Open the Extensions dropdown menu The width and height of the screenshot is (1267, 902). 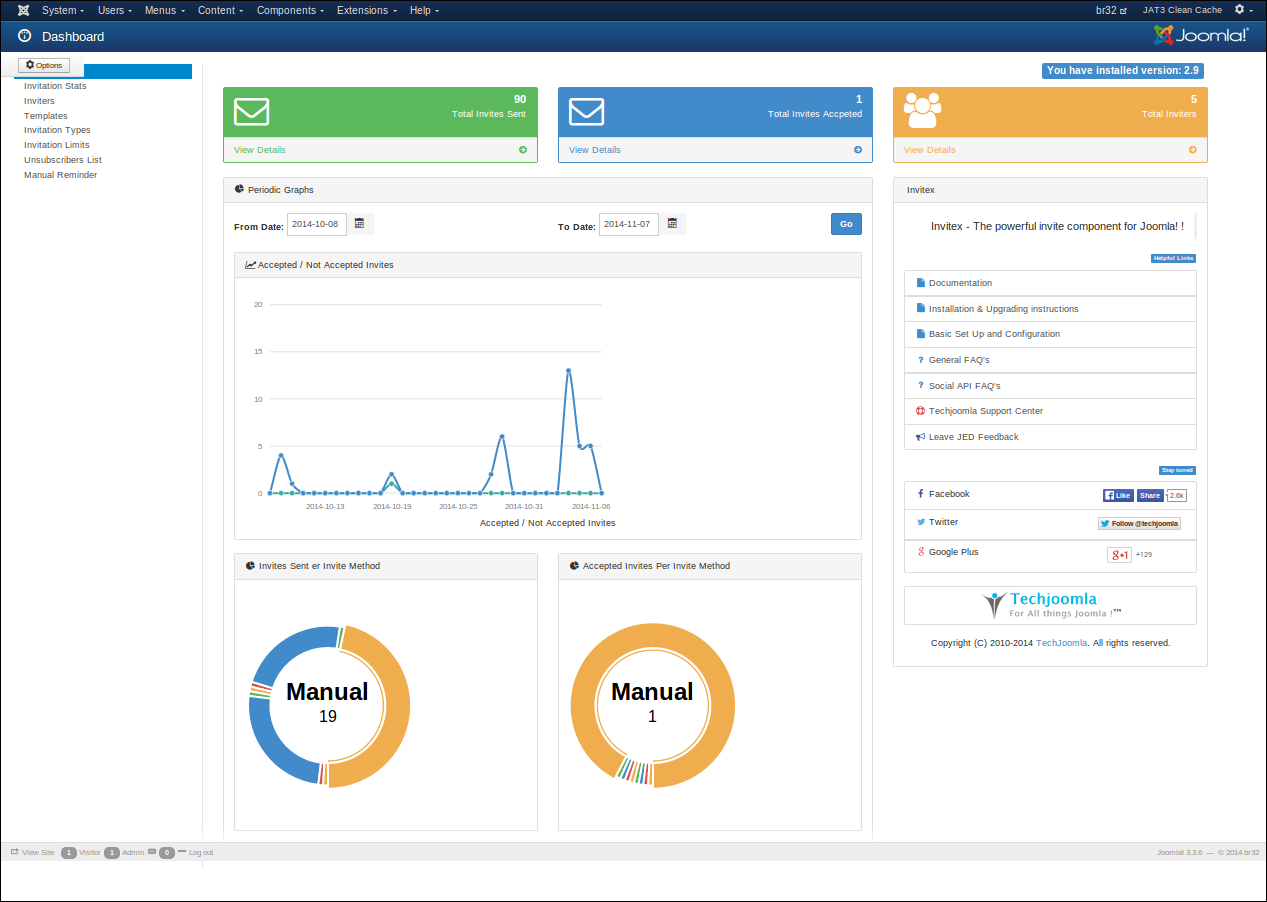pos(366,10)
